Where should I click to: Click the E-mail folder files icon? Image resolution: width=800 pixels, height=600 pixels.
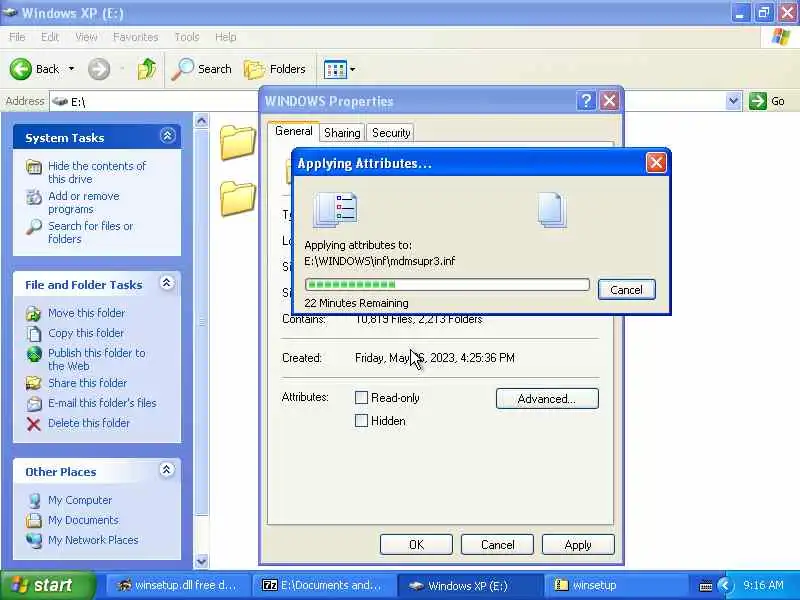click(34, 404)
